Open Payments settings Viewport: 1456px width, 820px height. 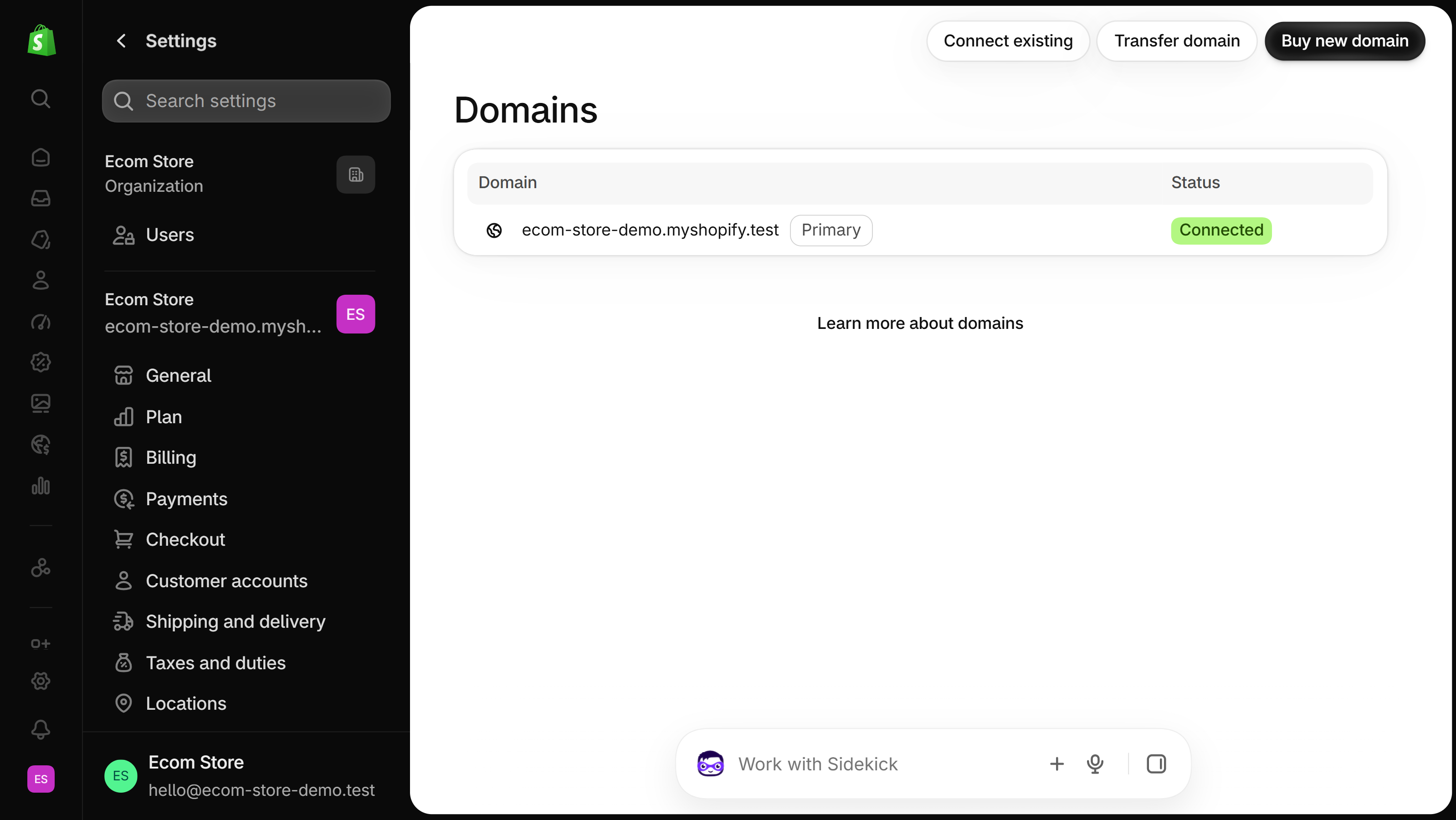[240, 499]
